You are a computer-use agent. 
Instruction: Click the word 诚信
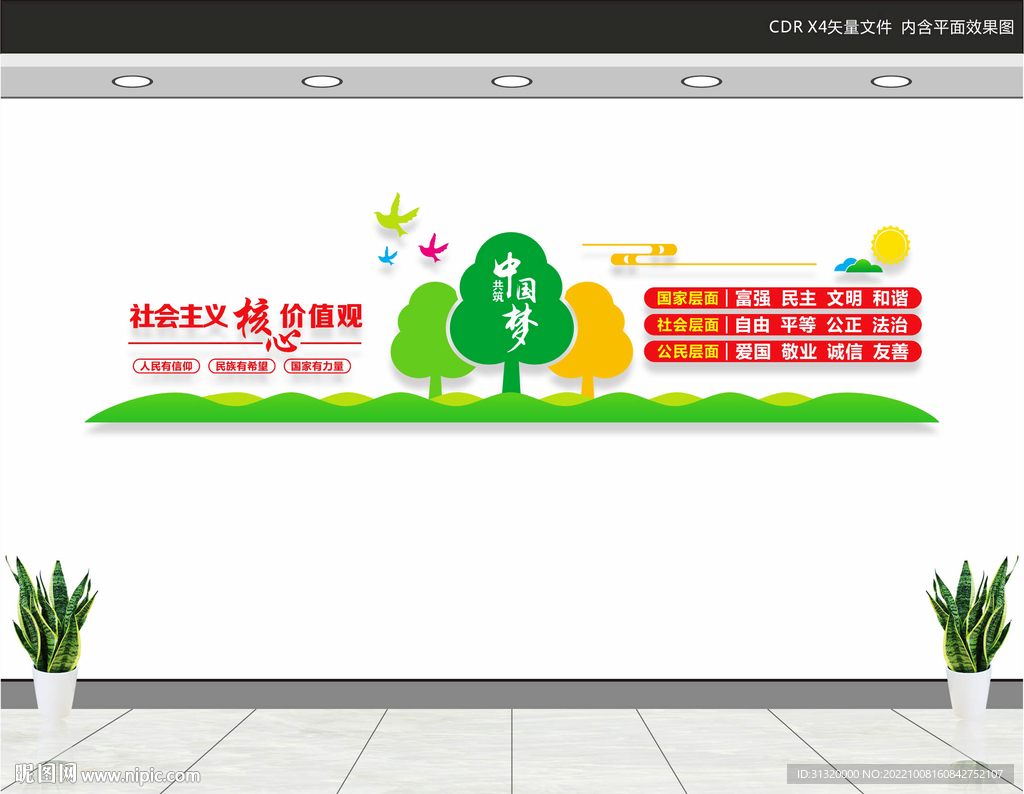(844, 352)
